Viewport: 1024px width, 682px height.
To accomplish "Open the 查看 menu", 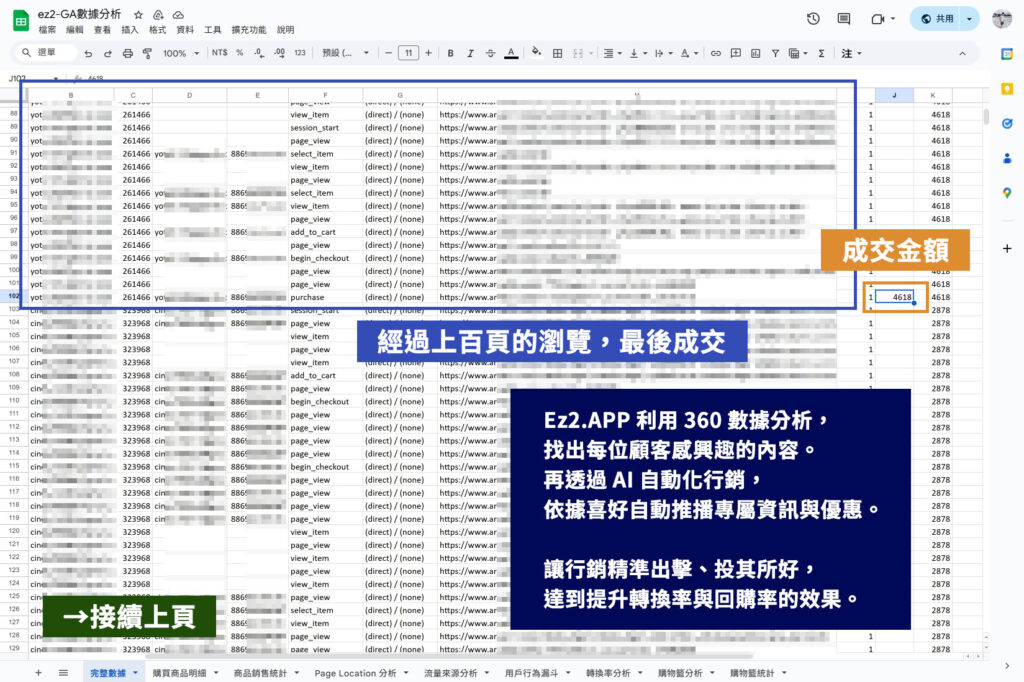I will pyautogui.click(x=102, y=30).
